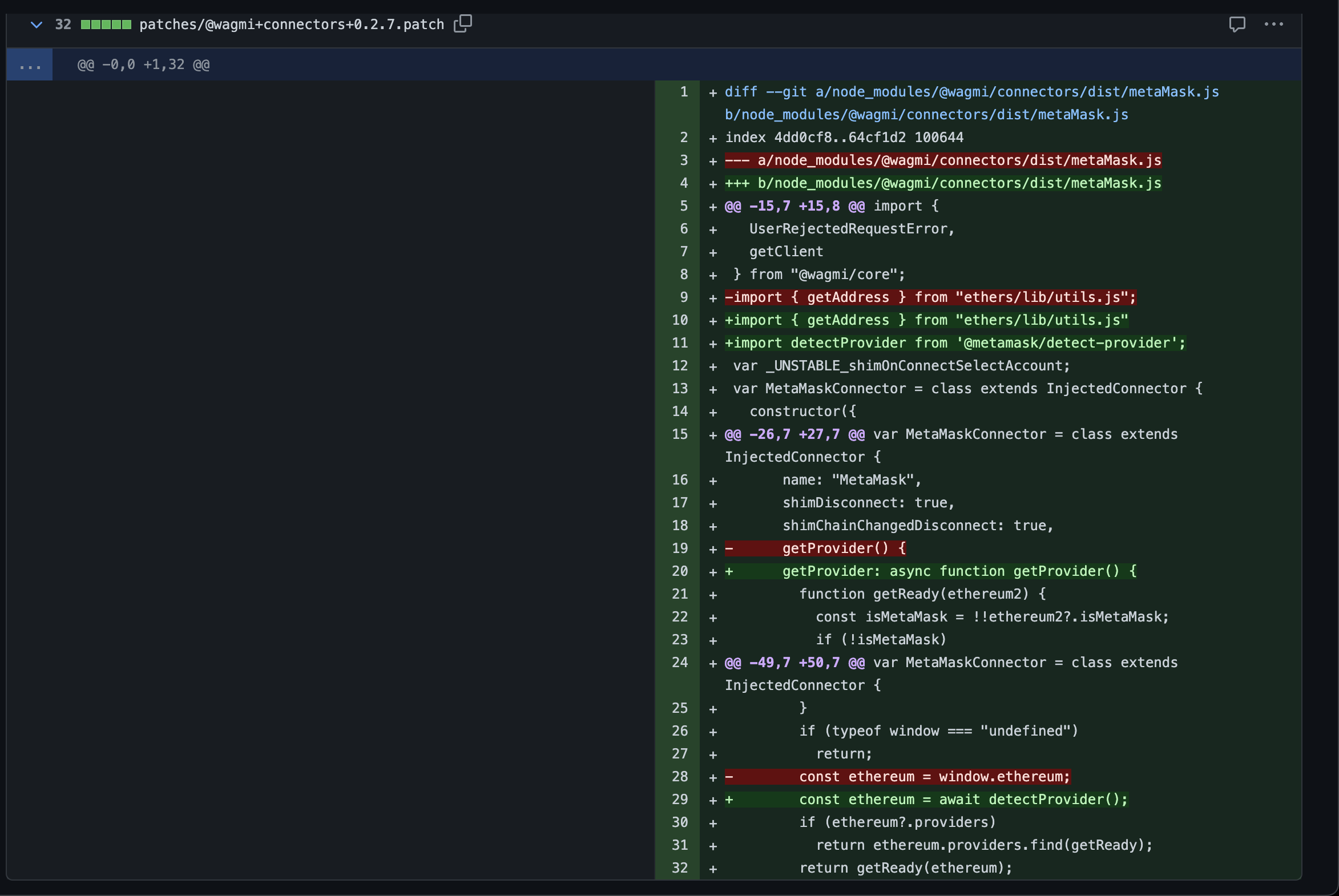The image size is (1339, 896).
Task: Click the 32 changed lines count
Action: pos(63,25)
